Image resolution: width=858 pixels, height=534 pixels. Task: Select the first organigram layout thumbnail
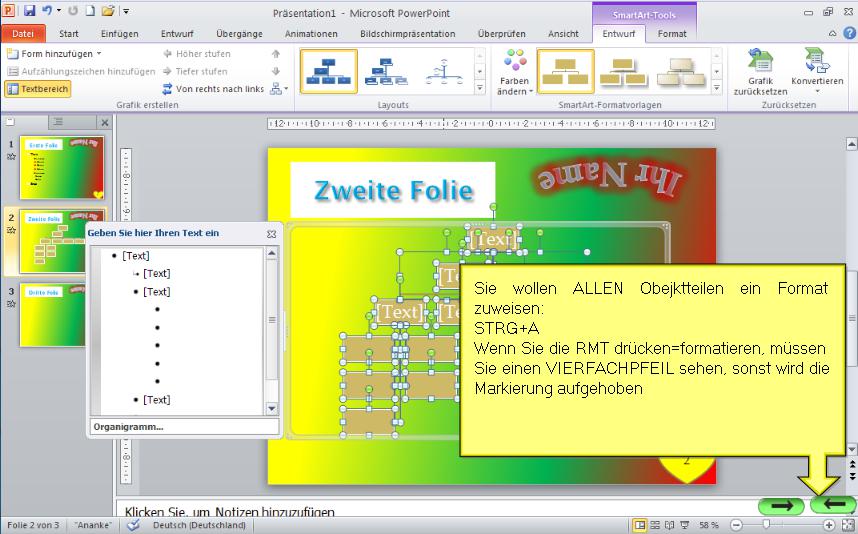click(x=328, y=71)
